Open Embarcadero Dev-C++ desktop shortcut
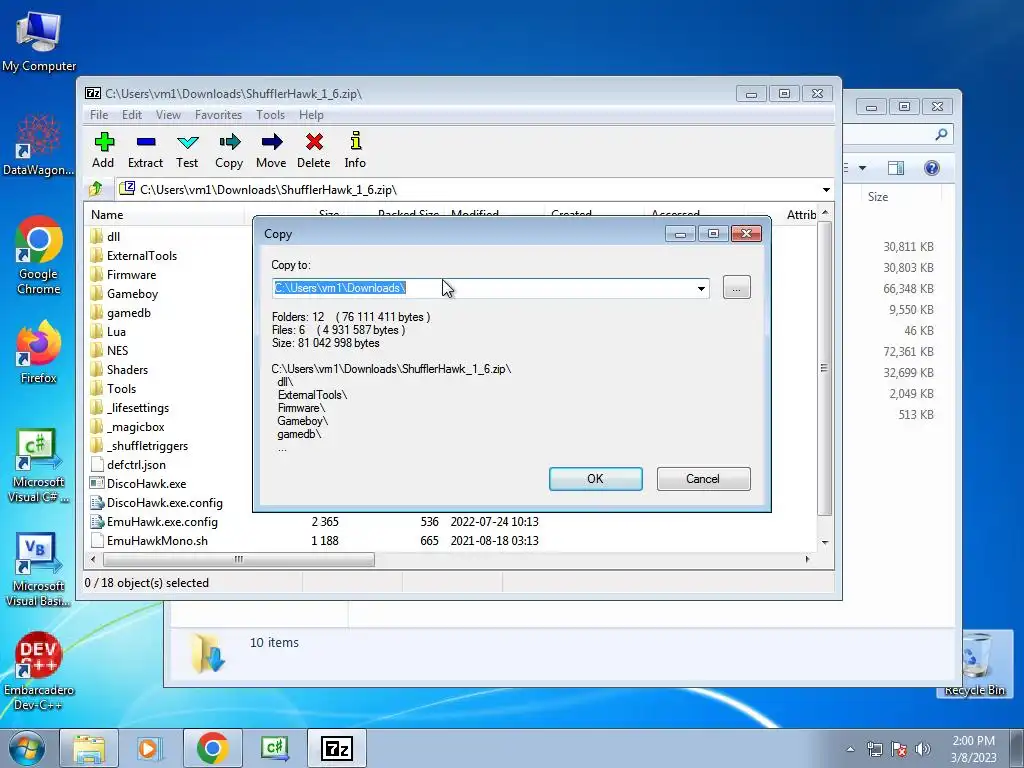This screenshot has width=1024, height=768. click(39, 671)
